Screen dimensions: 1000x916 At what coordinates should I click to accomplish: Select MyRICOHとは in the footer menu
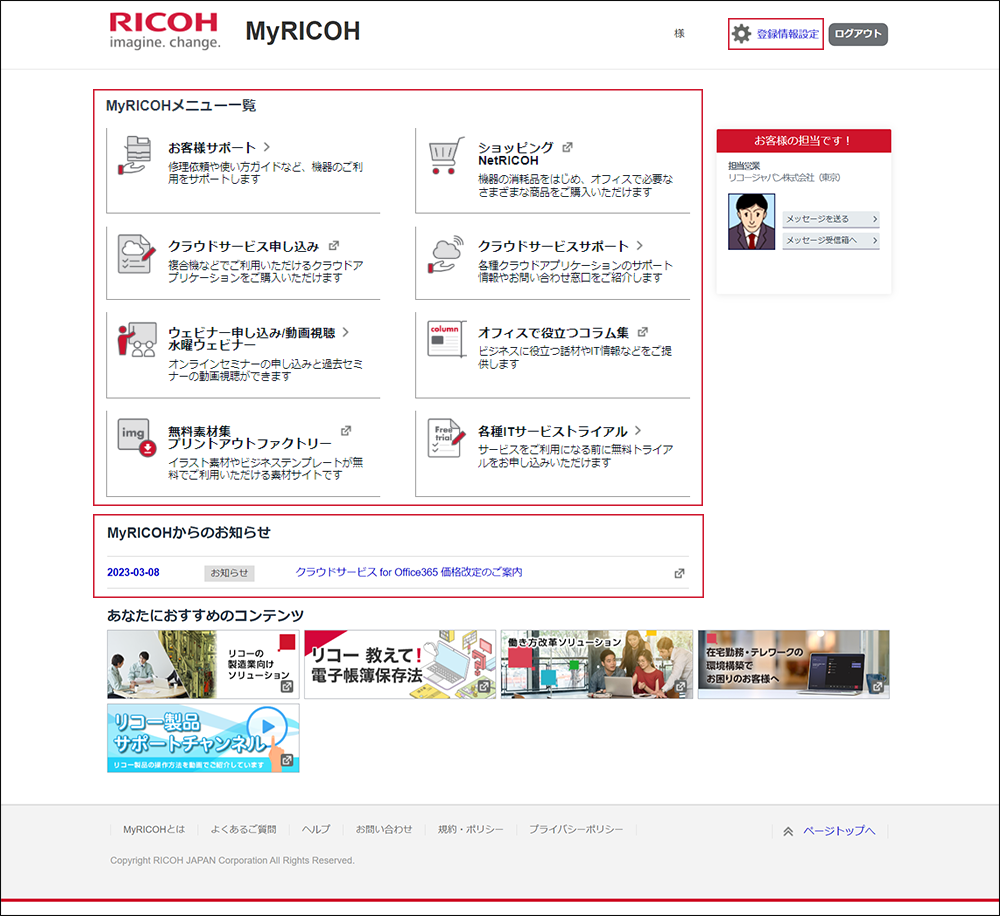click(x=153, y=829)
